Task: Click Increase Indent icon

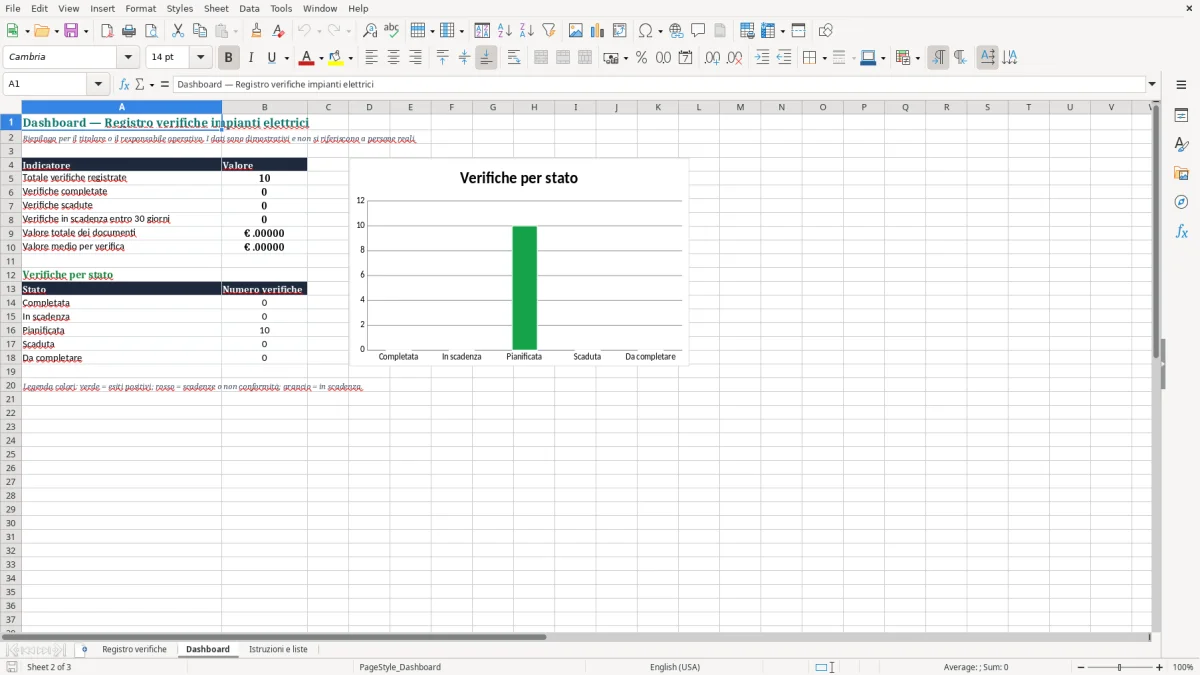Action: pyautogui.click(x=762, y=58)
